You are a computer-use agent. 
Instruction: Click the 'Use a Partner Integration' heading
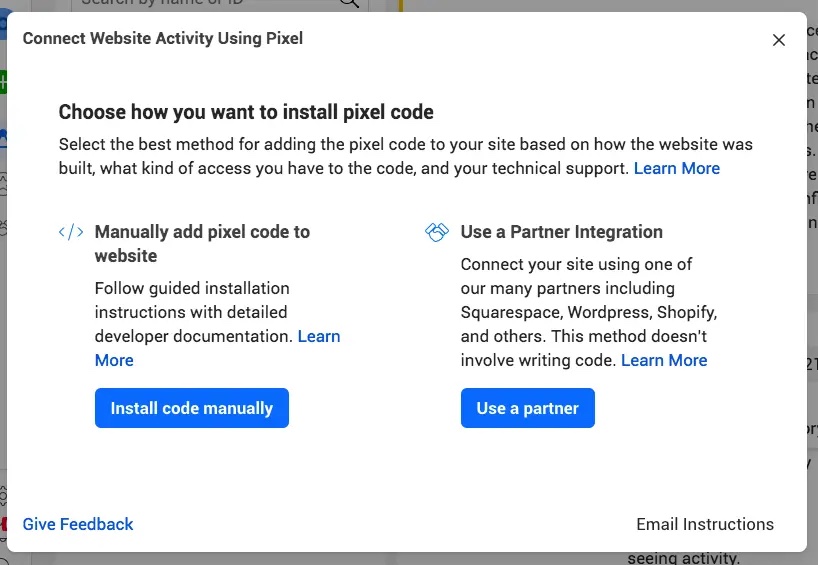coord(561,232)
